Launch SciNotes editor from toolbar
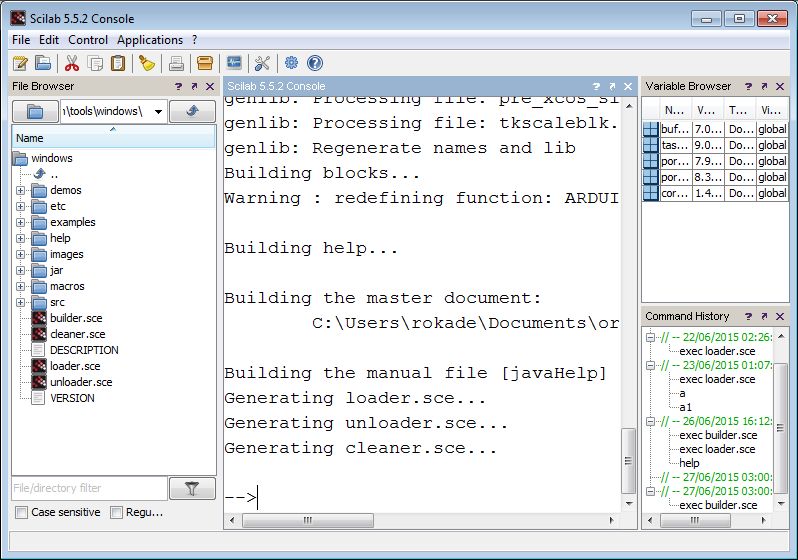 (20, 63)
